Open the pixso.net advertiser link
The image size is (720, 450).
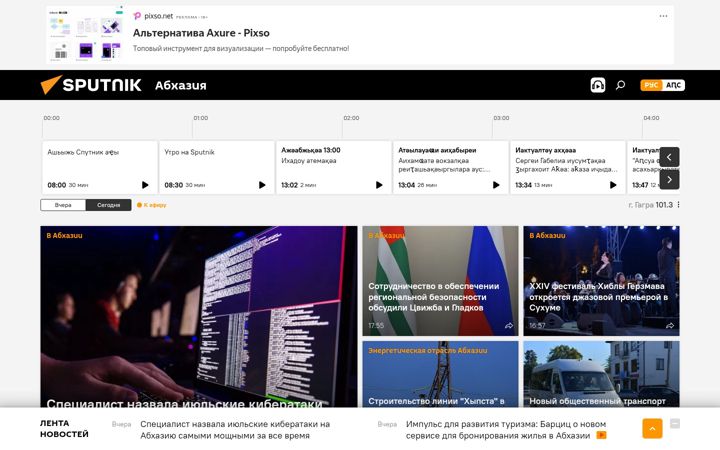coord(158,16)
